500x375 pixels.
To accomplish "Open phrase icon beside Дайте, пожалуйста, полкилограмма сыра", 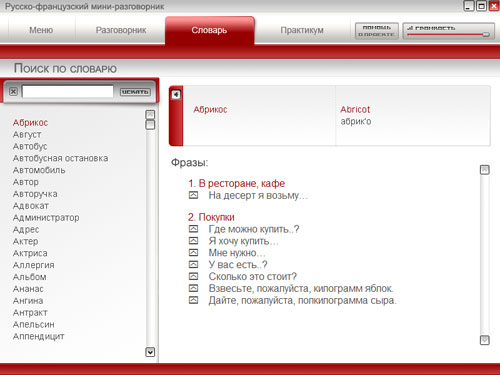I will pos(193,300).
